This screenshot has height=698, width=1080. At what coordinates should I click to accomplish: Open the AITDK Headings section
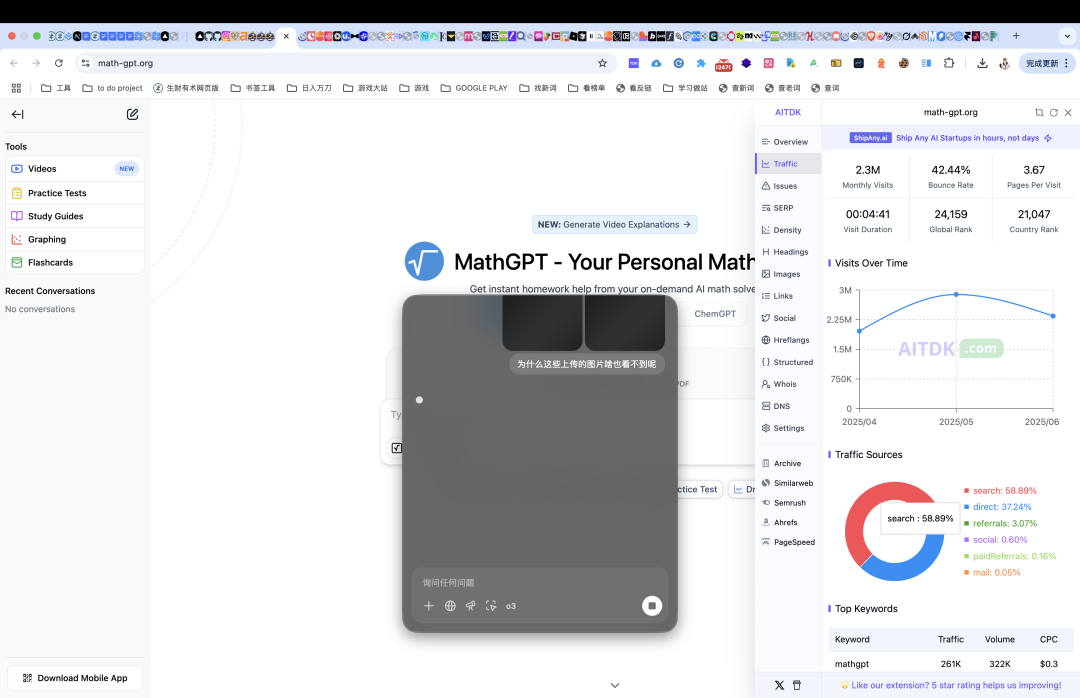[x=788, y=252]
